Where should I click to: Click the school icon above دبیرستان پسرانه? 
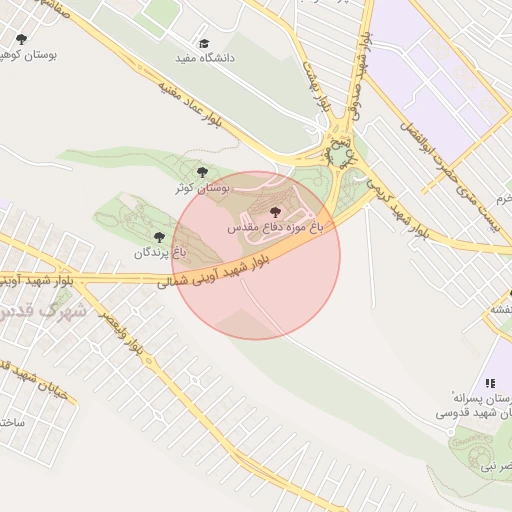[490, 383]
